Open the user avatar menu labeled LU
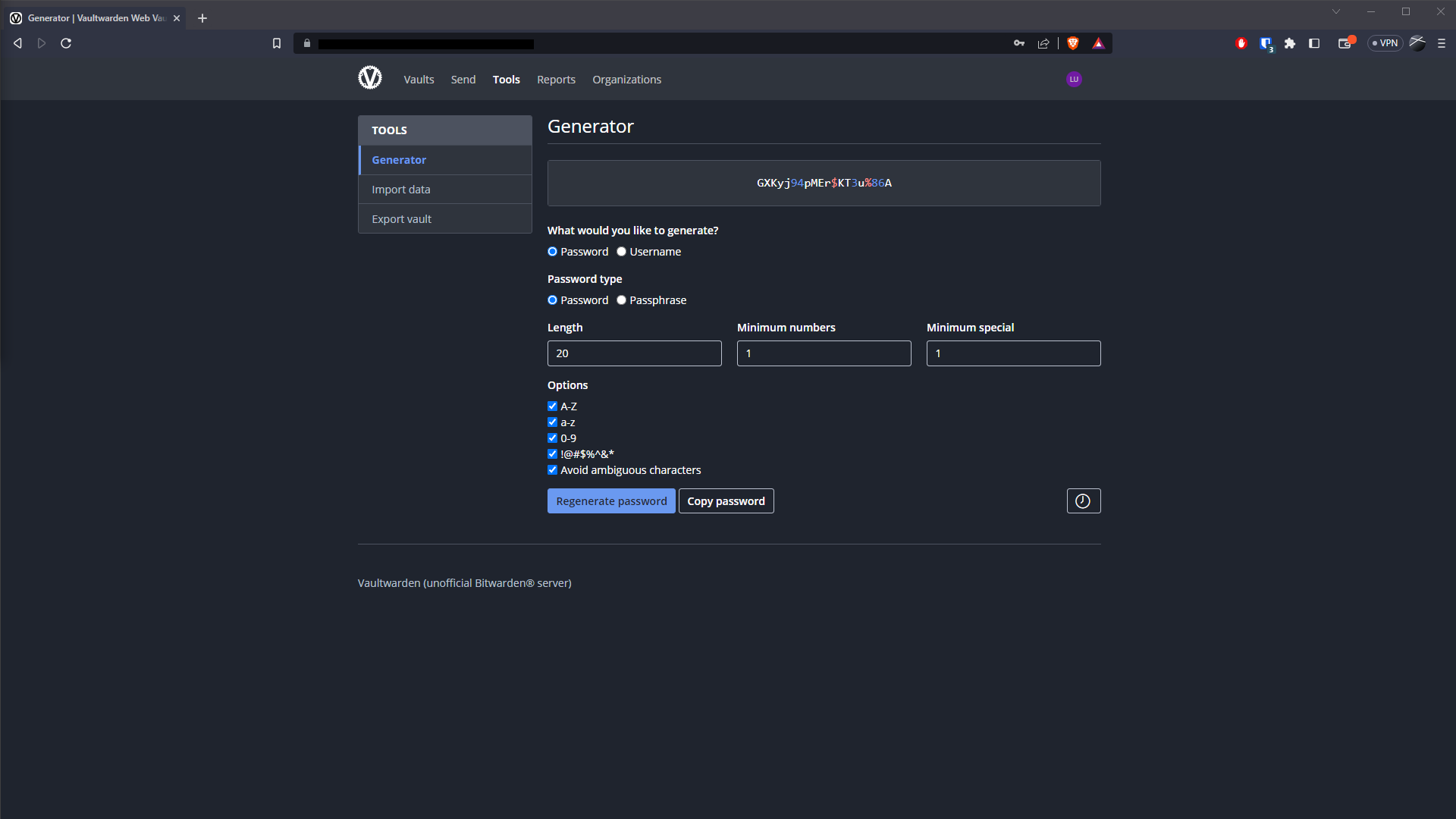This screenshot has height=819, width=1456. pos(1074,79)
